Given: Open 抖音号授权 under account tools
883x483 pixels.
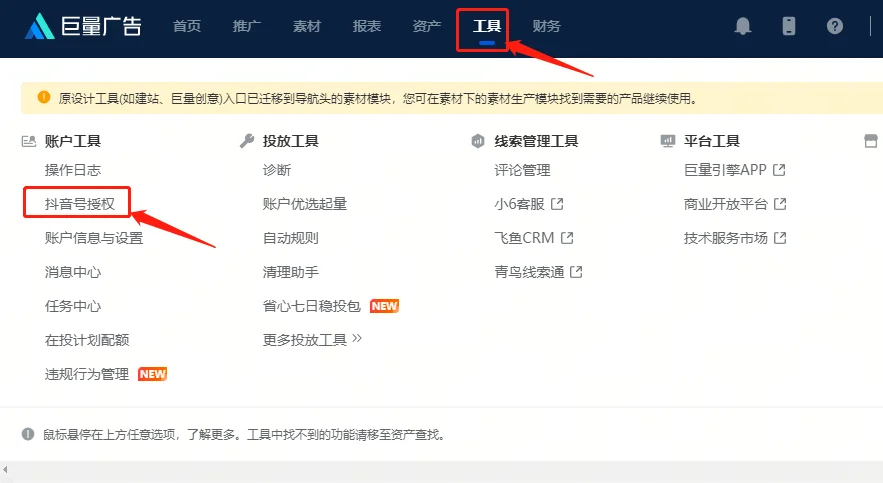Looking at the screenshot, I should [80, 204].
